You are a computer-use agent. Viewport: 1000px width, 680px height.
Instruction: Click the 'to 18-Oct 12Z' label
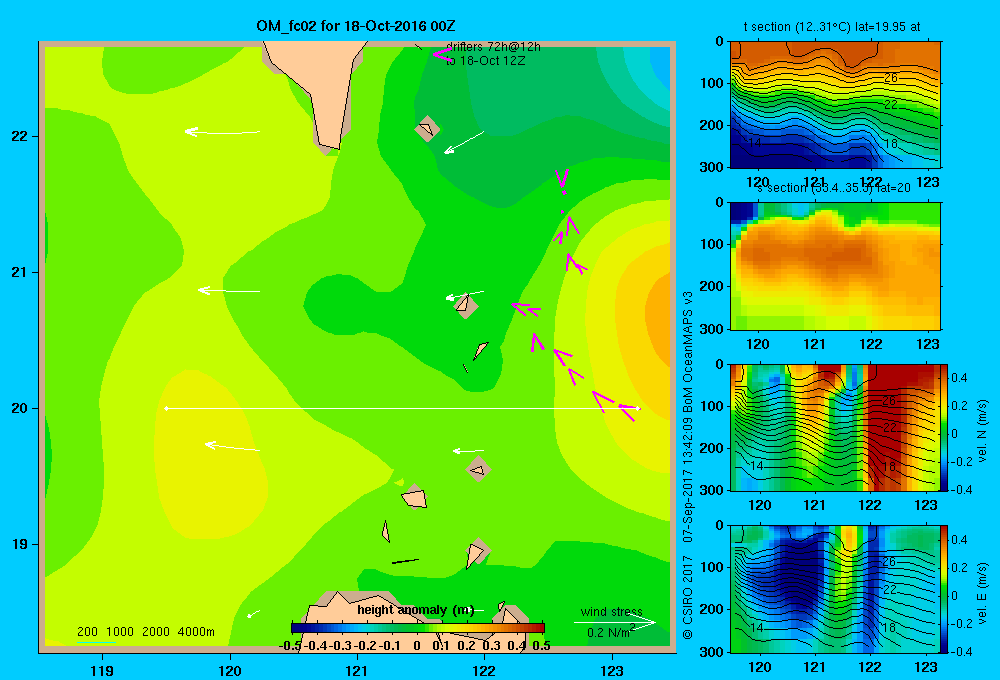485,61
